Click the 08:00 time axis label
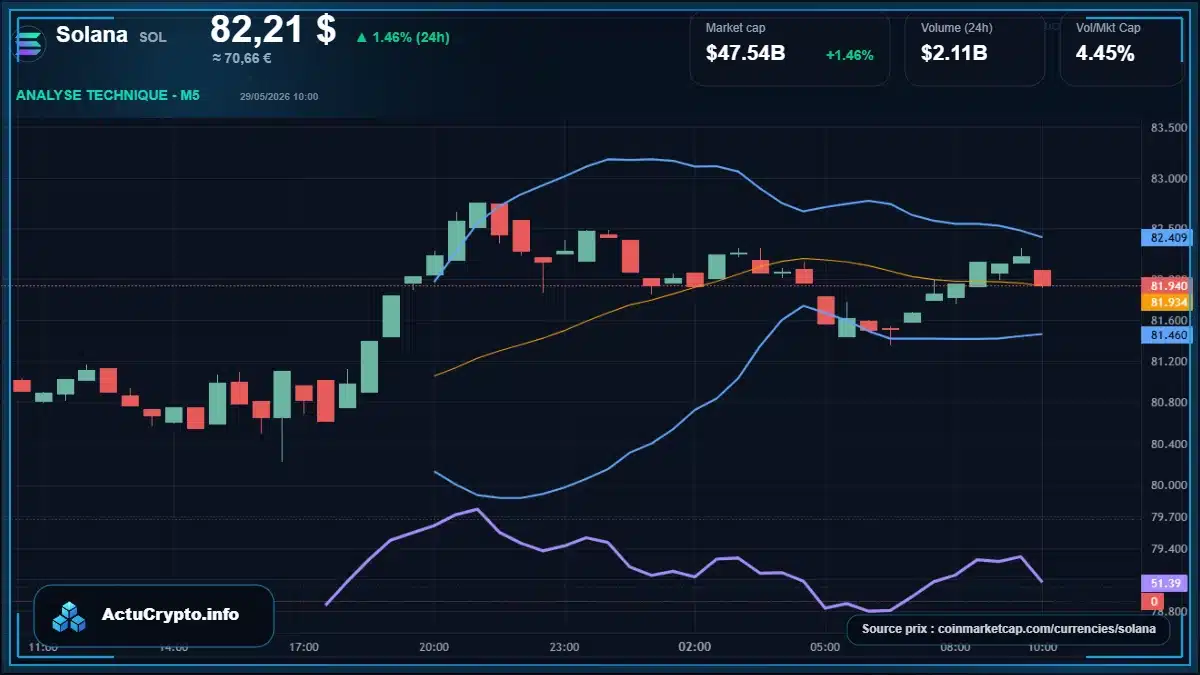 point(955,647)
